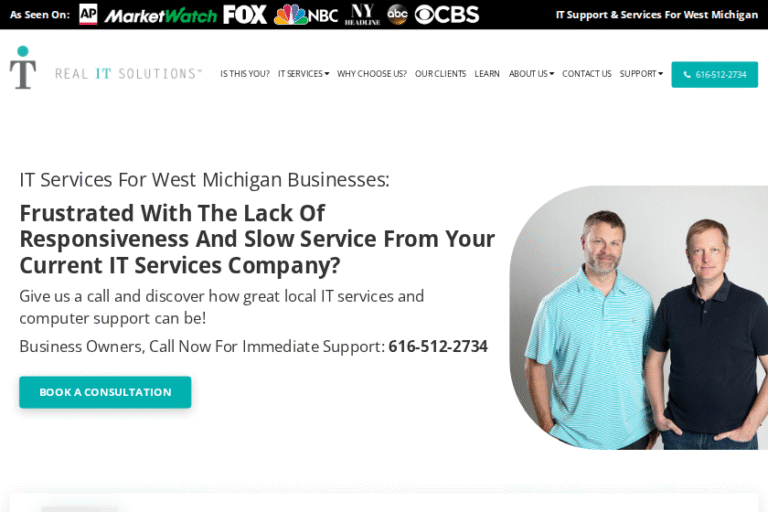This screenshot has height=512, width=768.
Task: Click the teal 616-512-2734 phone button
Action: pos(715,74)
